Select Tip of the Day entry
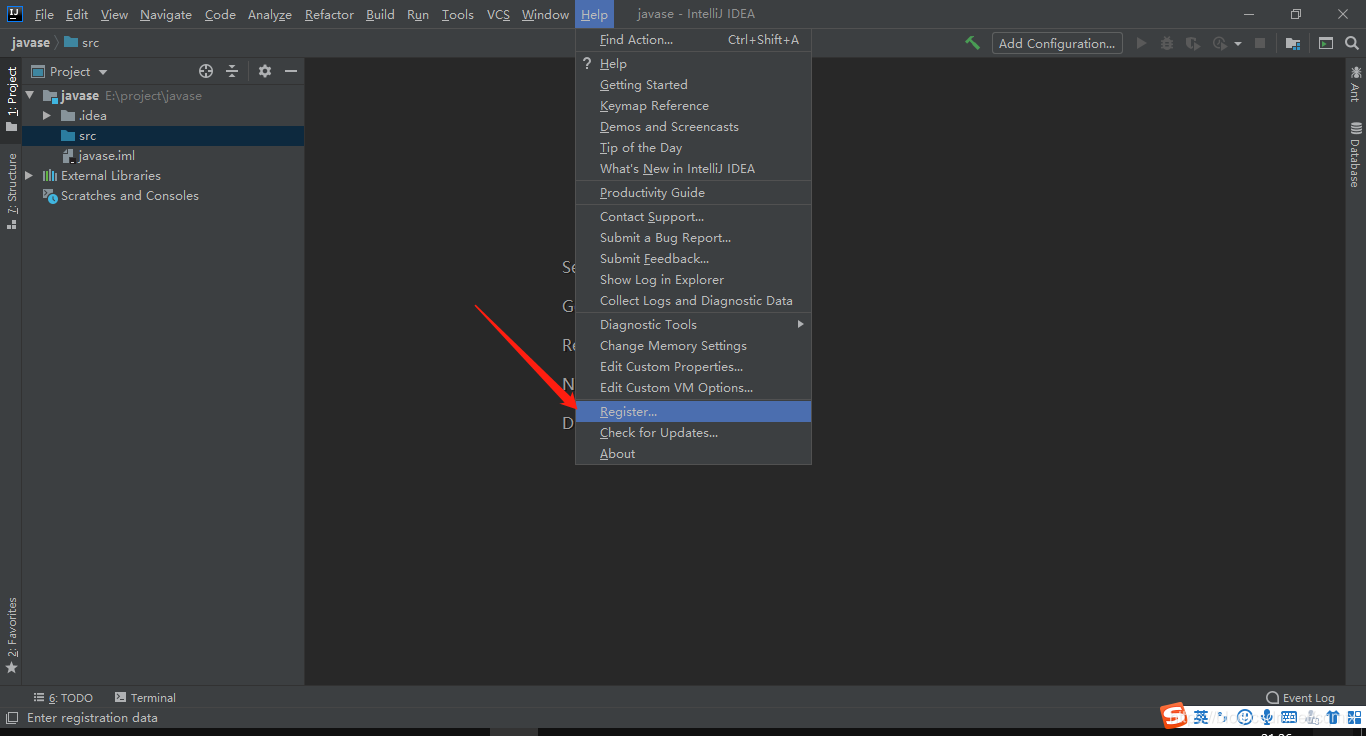Screen dimensions: 1366x736 (693, 148)
